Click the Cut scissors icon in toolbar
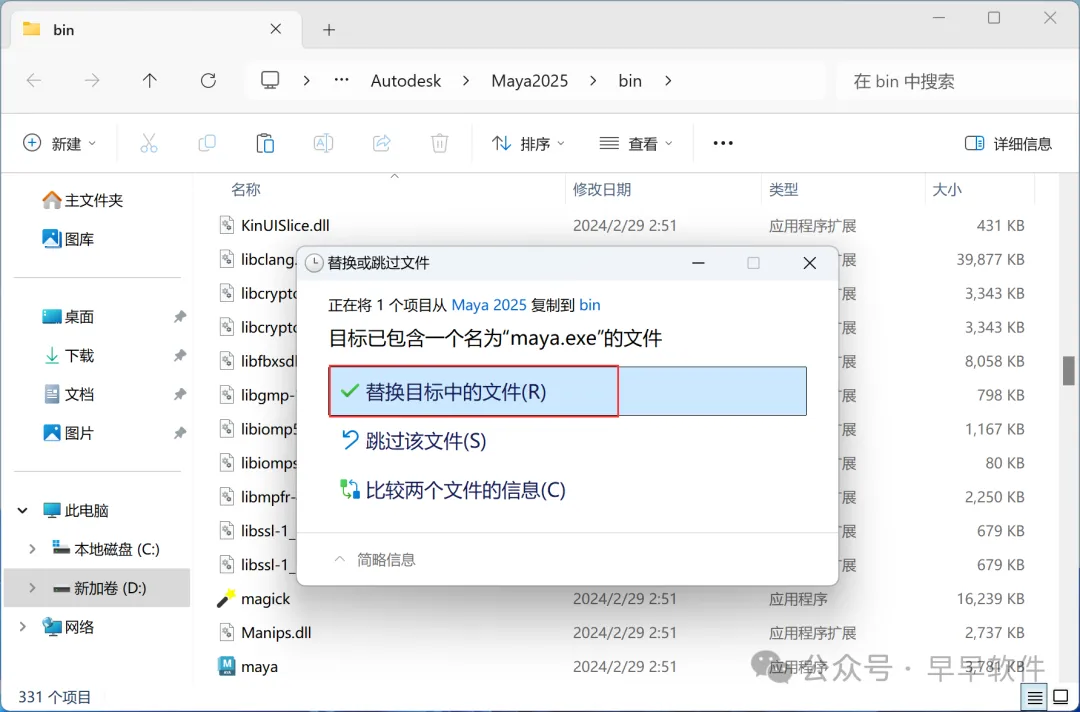 coord(149,143)
